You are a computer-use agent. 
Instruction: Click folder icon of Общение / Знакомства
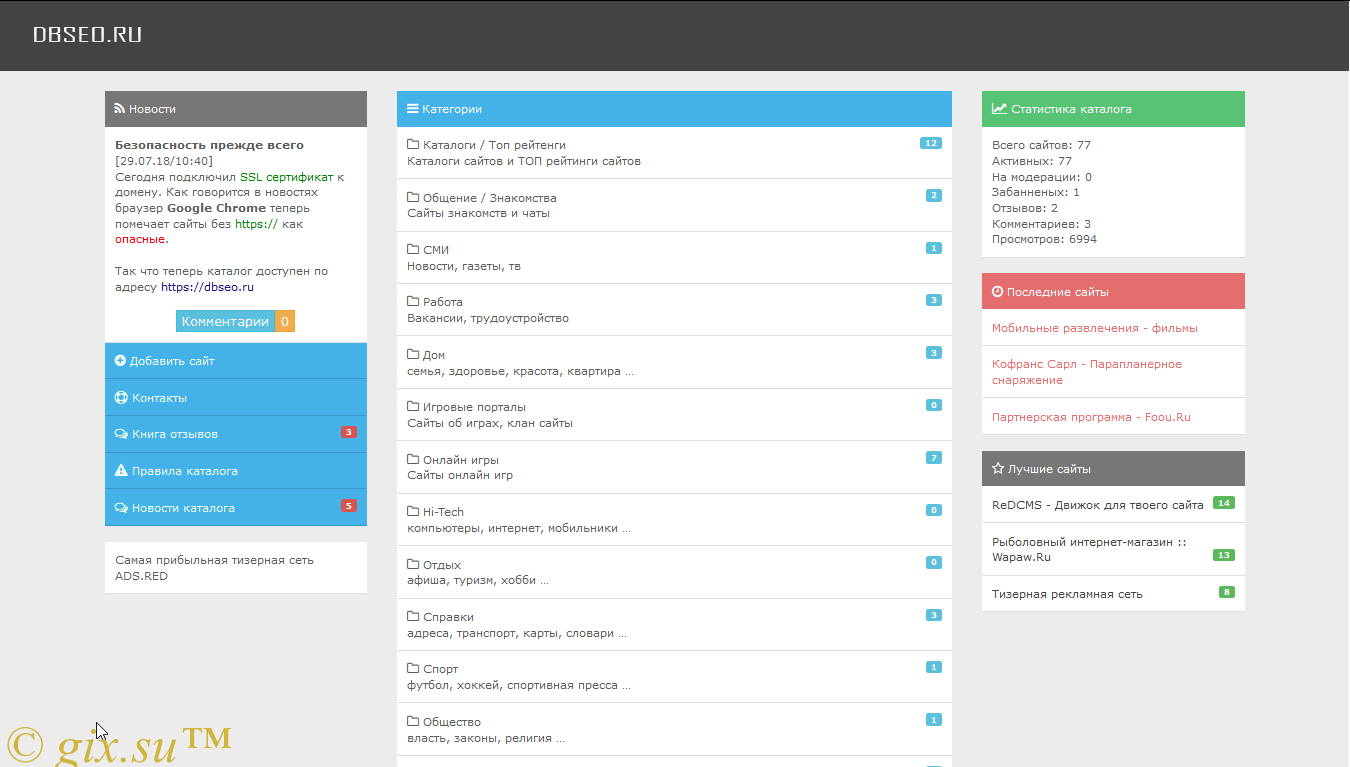point(413,198)
